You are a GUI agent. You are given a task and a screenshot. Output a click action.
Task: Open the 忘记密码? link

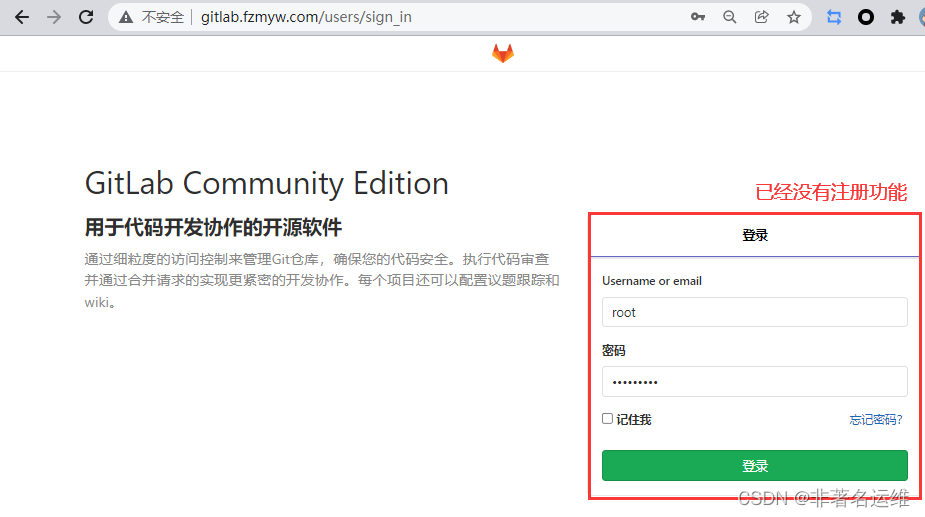(875, 420)
